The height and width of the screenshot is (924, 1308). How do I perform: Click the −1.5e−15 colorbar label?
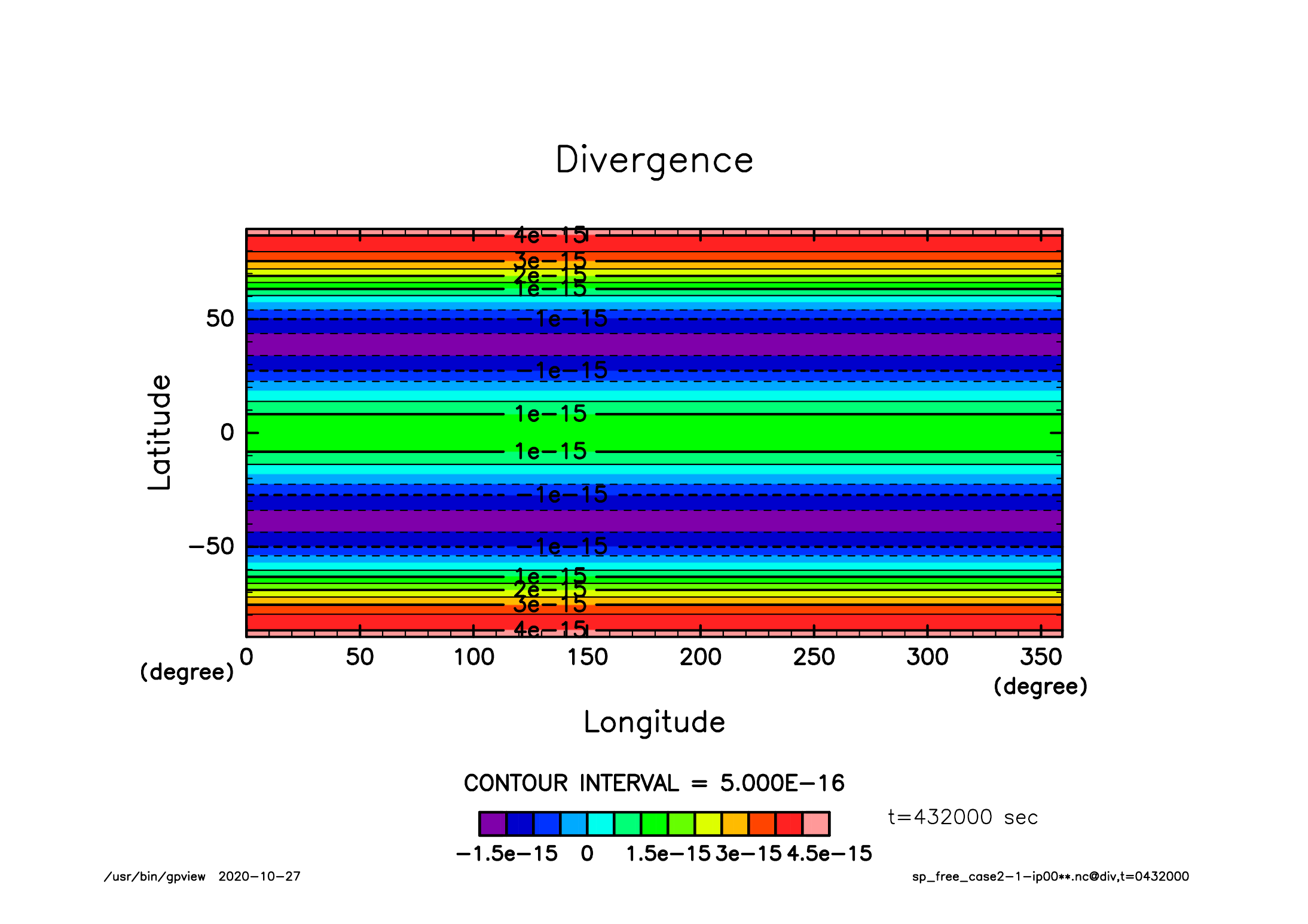[507, 854]
